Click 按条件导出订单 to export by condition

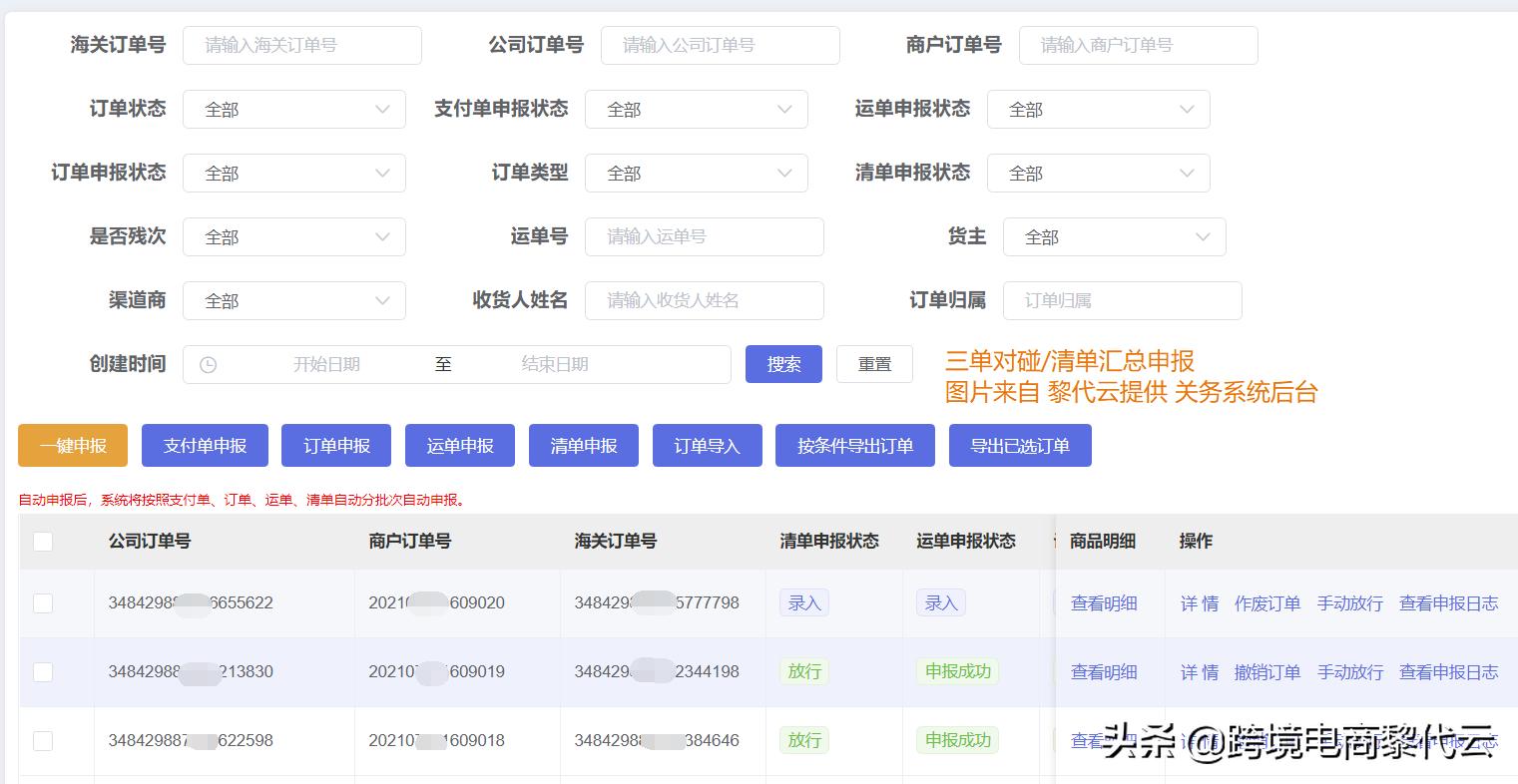[x=854, y=445]
